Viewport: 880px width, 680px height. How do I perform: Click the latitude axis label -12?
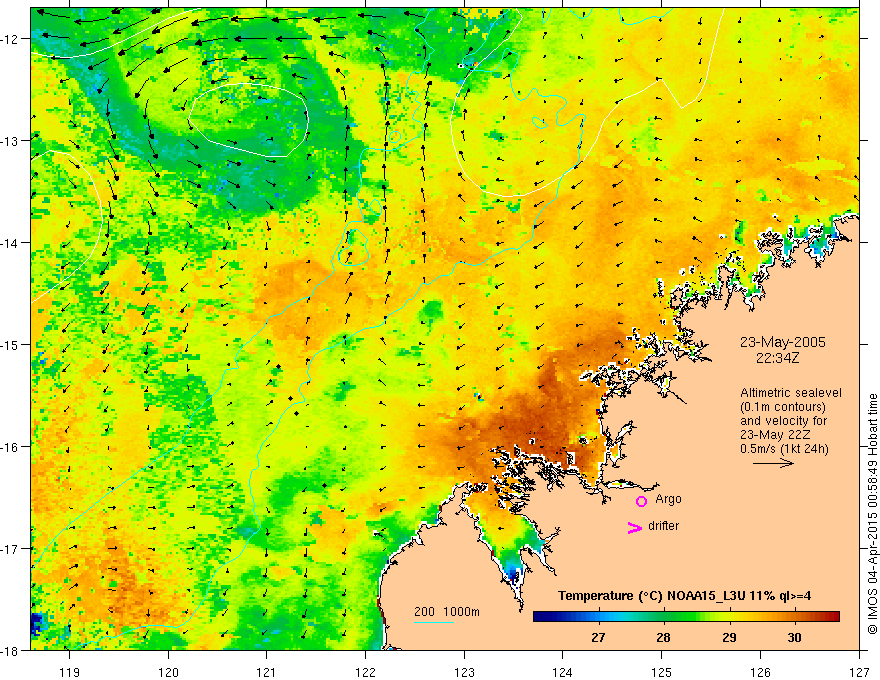pyautogui.click(x=12, y=39)
